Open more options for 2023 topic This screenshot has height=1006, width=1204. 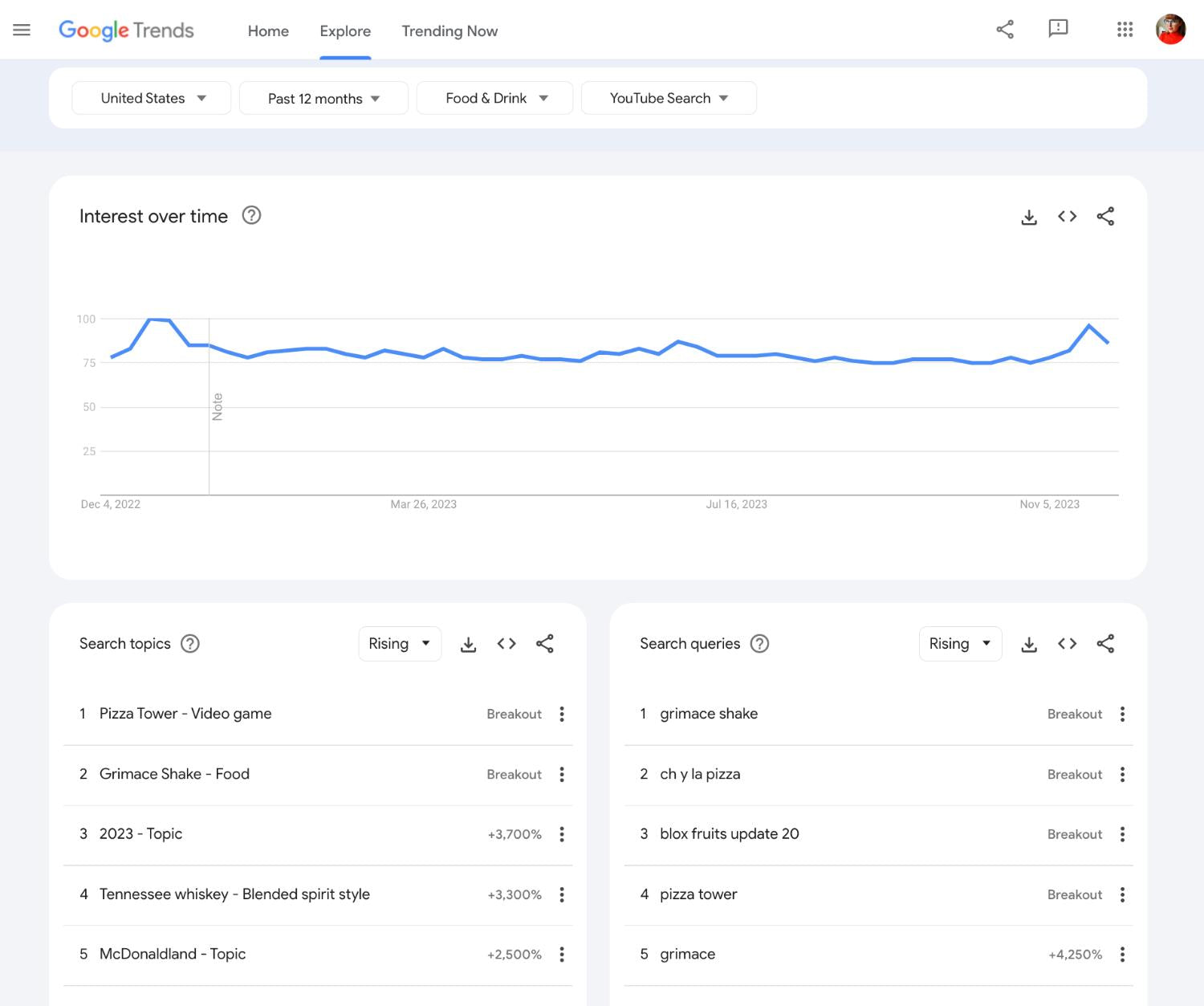(562, 834)
